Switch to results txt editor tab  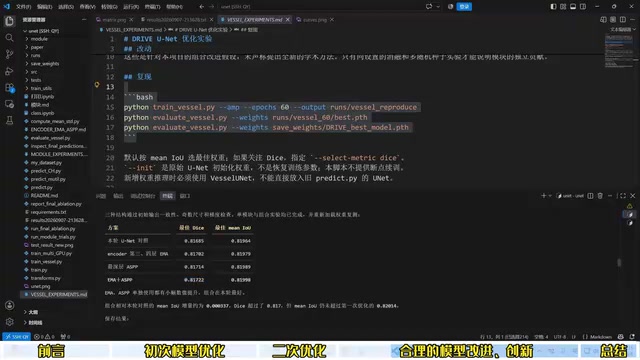[177, 20]
